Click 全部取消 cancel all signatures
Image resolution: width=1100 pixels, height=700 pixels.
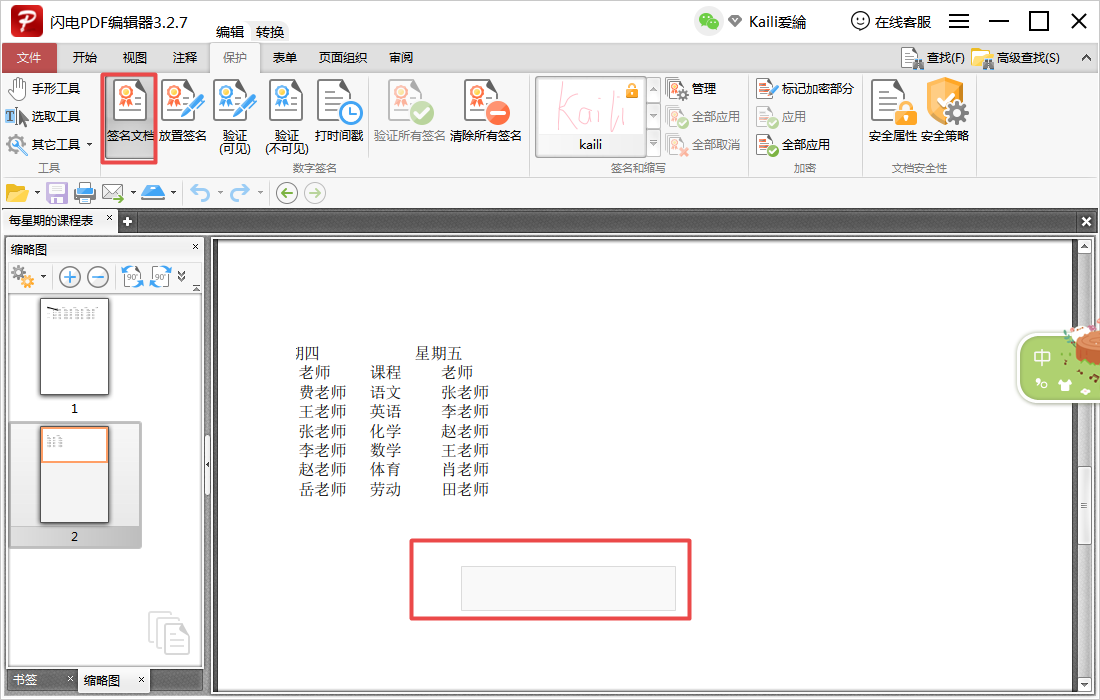click(x=703, y=144)
